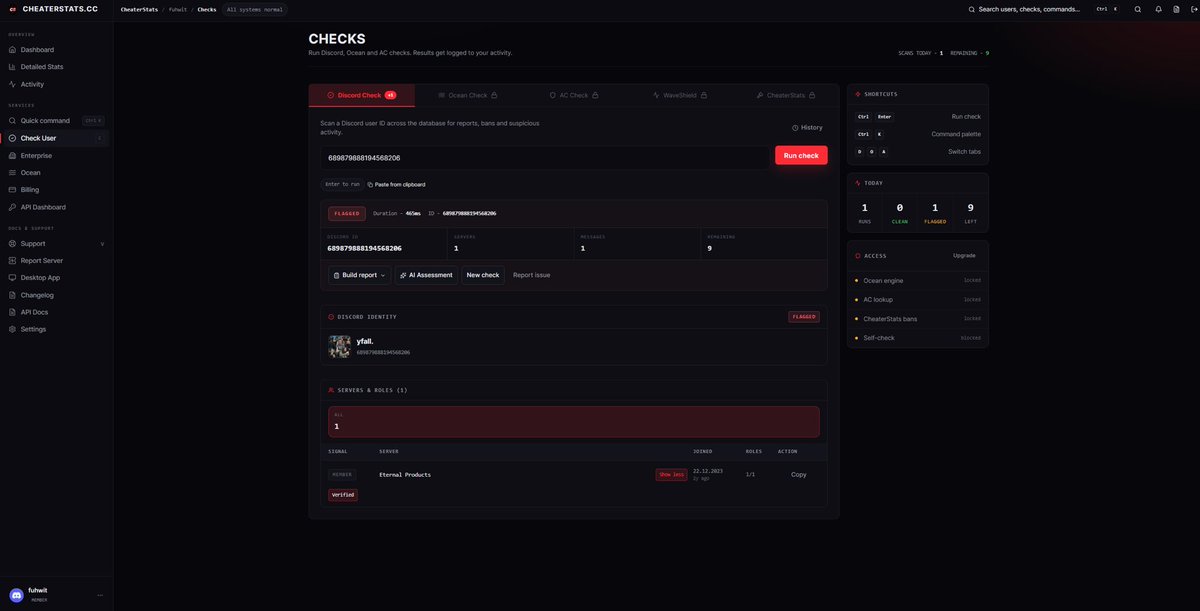Open check History
The image size is (1200, 611).
[807, 127]
